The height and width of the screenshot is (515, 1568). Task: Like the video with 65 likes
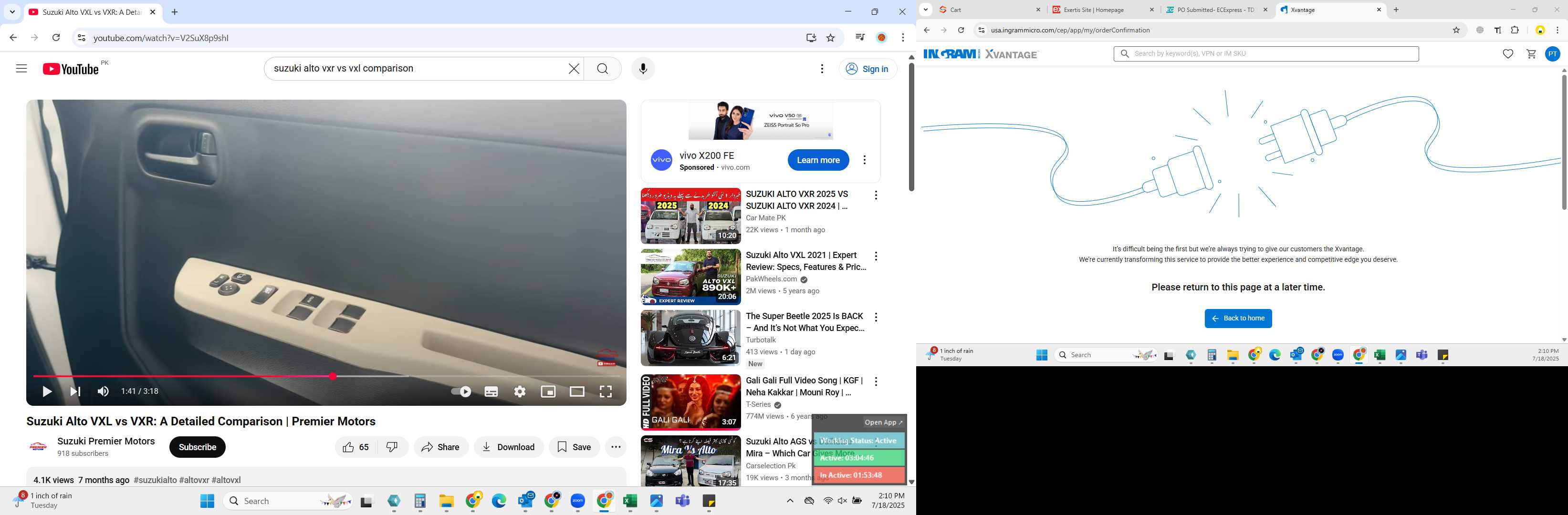click(x=356, y=447)
